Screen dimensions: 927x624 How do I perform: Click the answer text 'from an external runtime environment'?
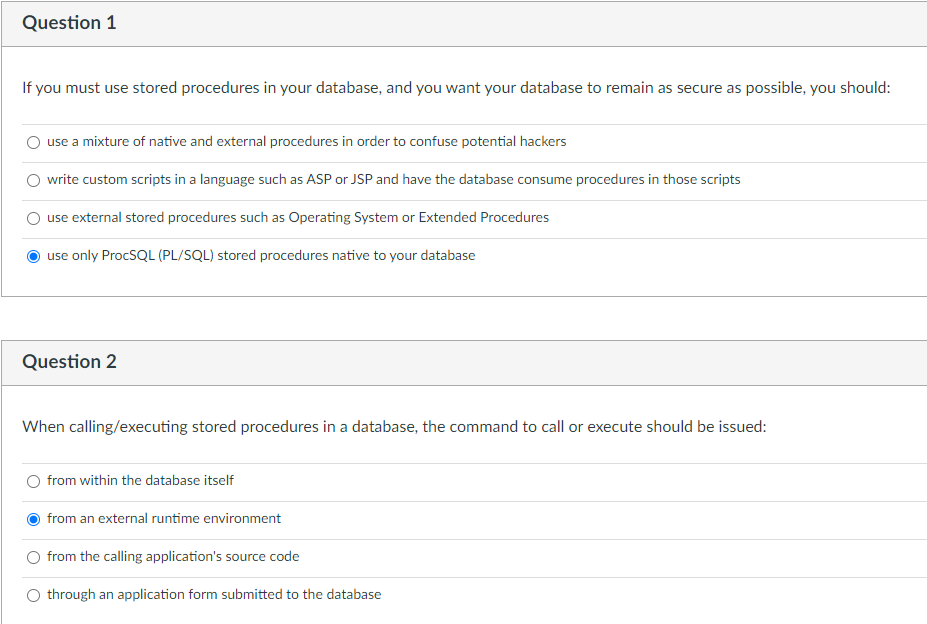164,518
